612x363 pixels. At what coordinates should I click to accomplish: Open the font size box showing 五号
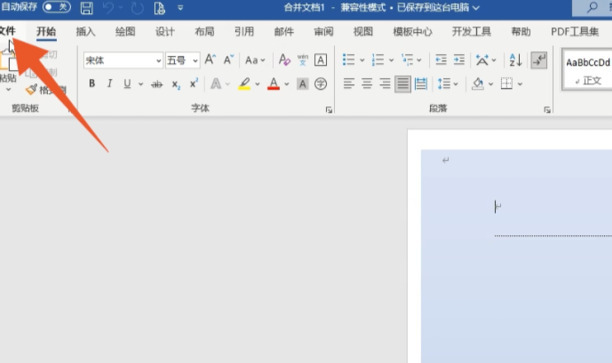(x=183, y=60)
